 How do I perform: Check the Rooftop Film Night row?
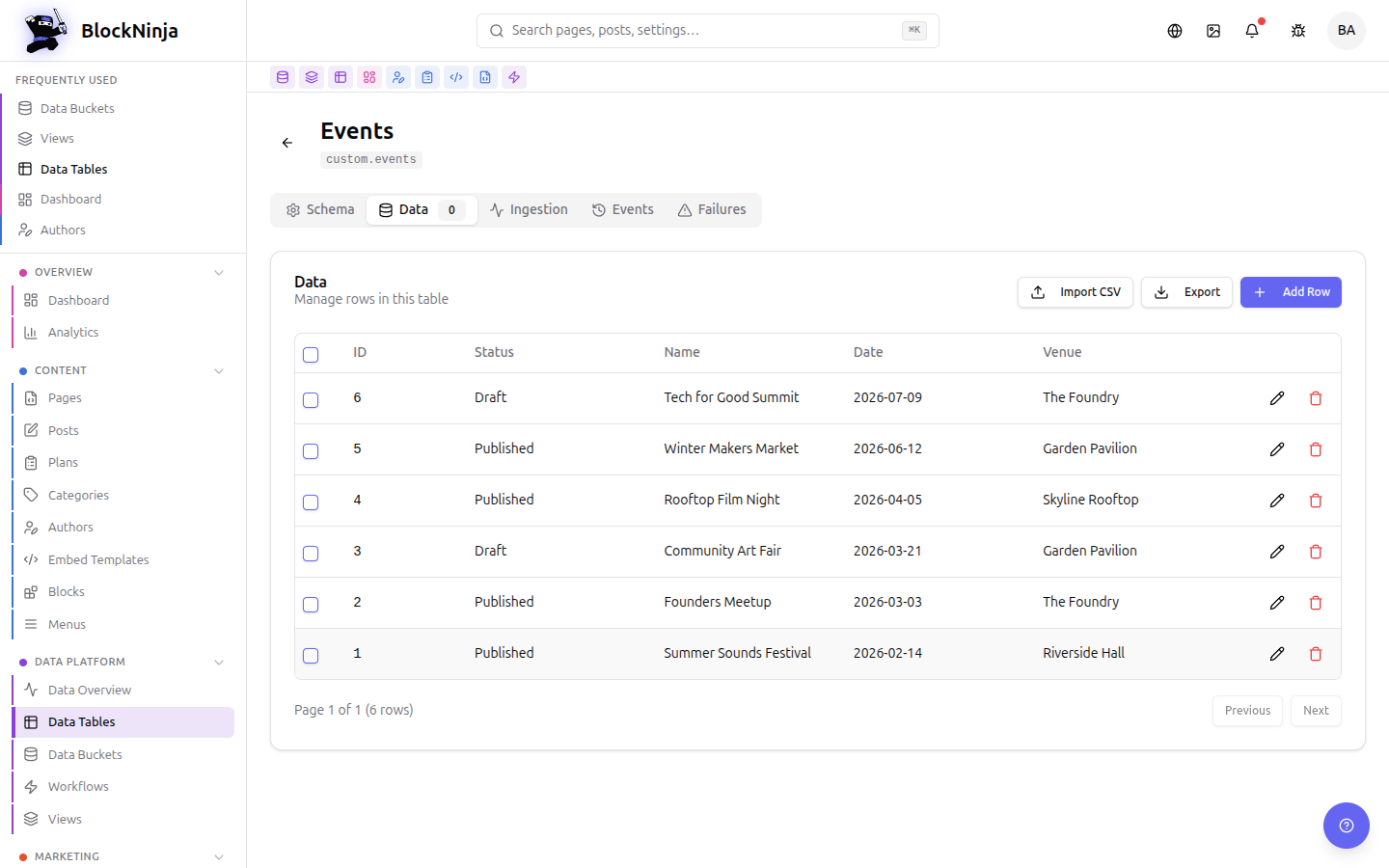311,502
